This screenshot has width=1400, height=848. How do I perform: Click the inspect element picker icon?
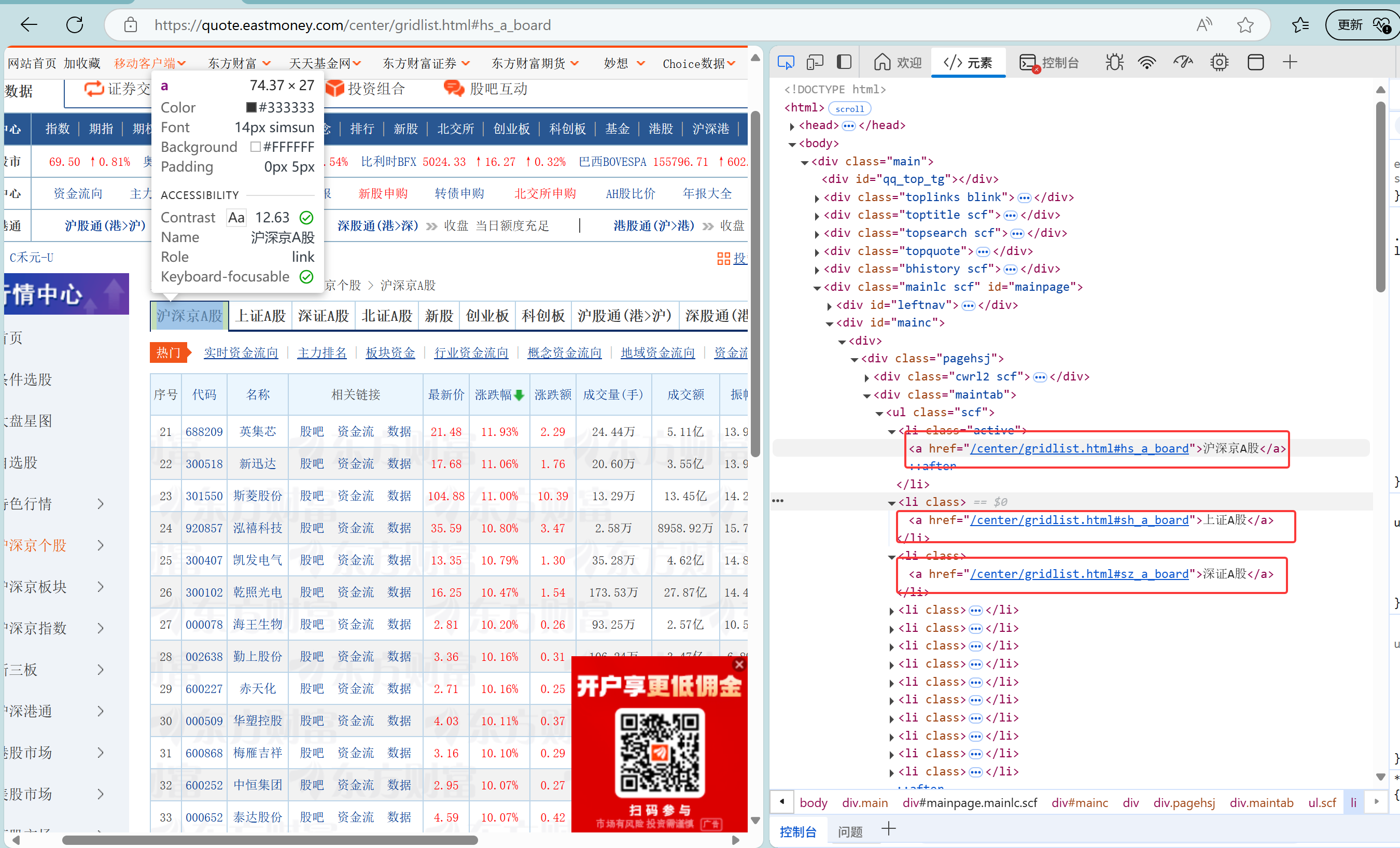tap(786, 62)
